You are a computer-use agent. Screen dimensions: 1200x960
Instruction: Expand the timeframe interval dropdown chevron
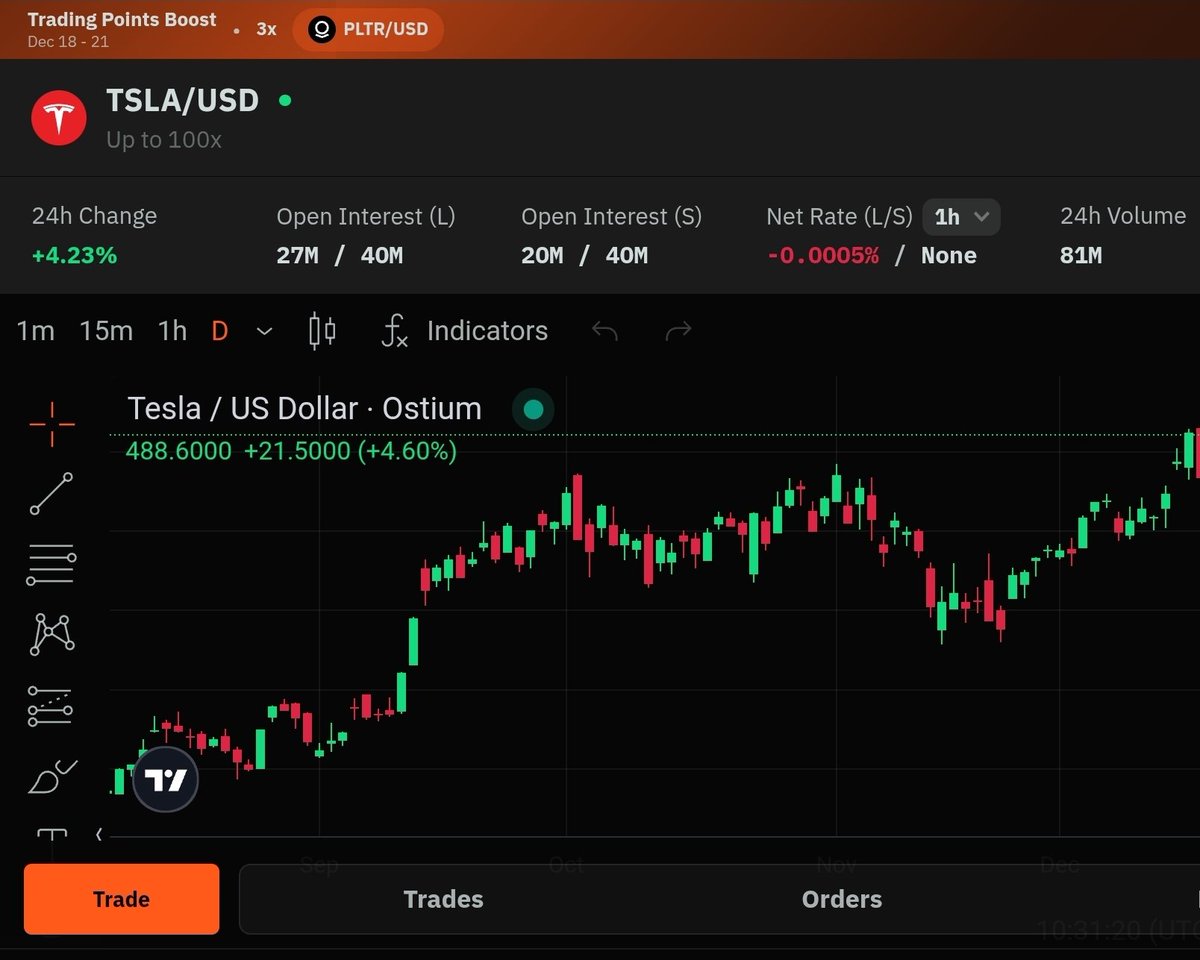(264, 331)
